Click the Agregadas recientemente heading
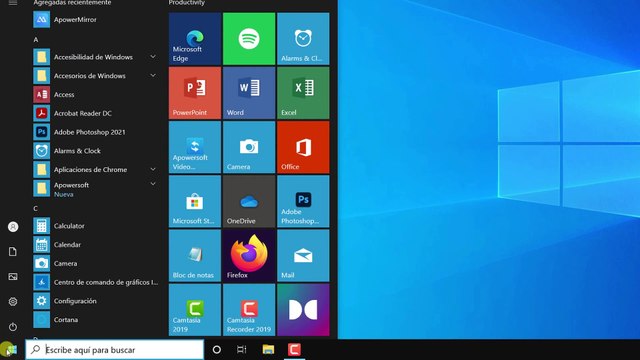The width and height of the screenshot is (640, 360). click(72, 3)
